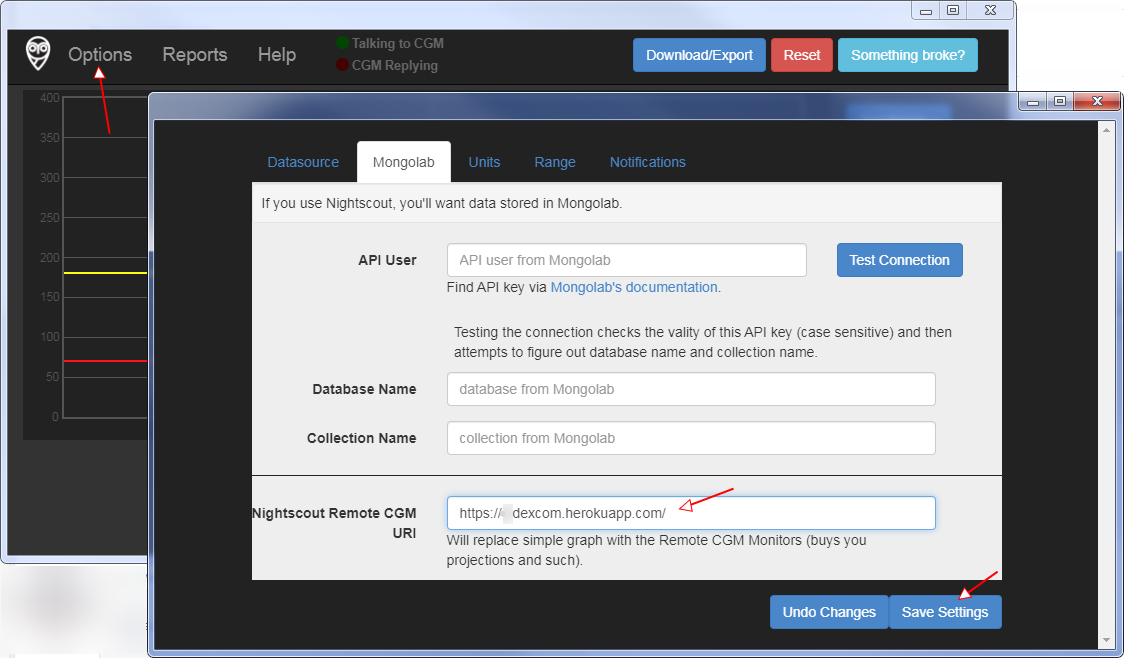Click the red Reset button
This screenshot has height=658, width=1124.
point(801,55)
